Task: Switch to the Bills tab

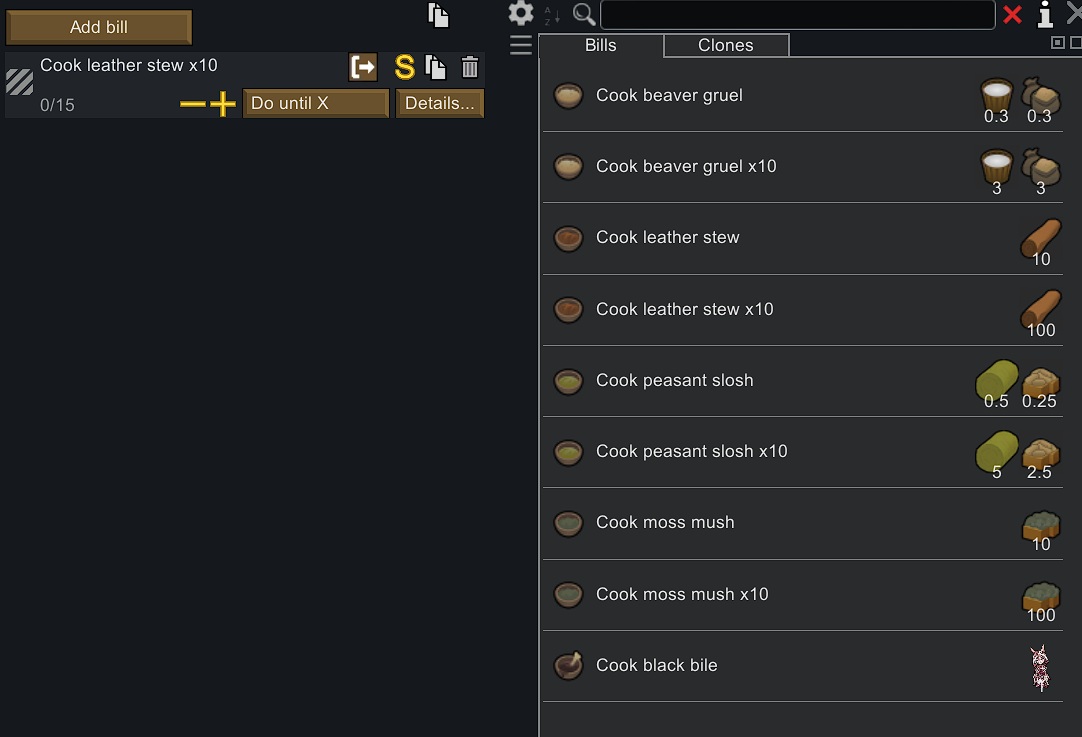Action: (600, 46)
